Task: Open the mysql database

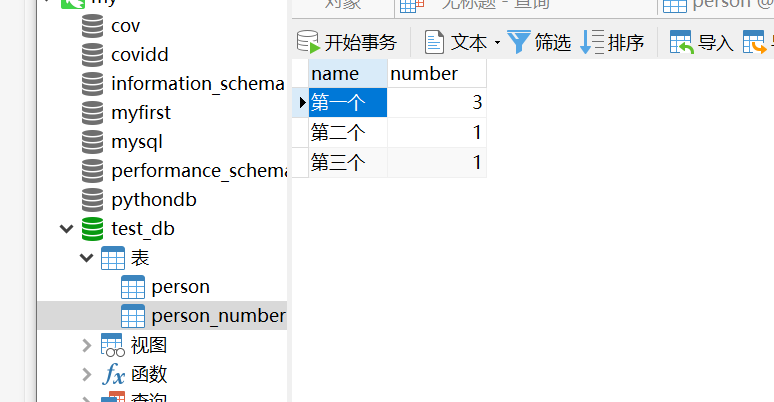Action: pyautogui.click(x=137, y=141)
